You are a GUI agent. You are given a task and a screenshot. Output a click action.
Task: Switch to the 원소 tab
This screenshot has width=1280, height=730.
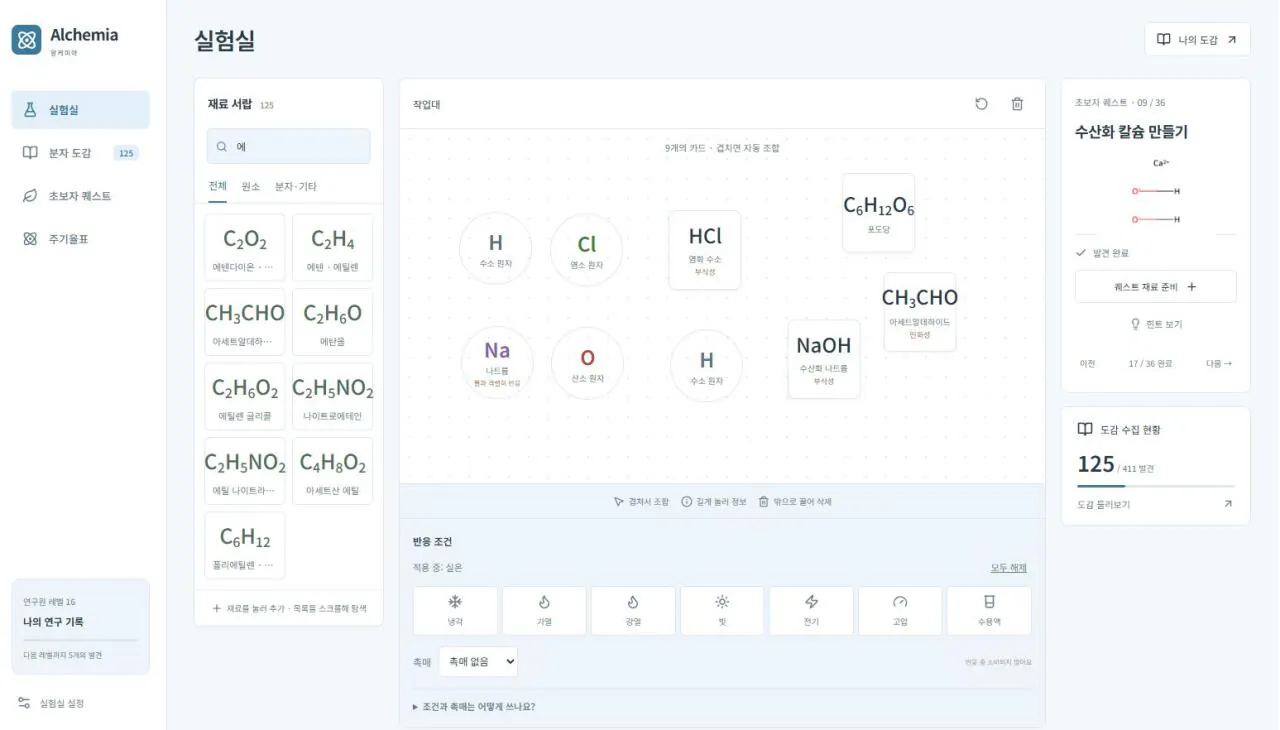point(250,187)
